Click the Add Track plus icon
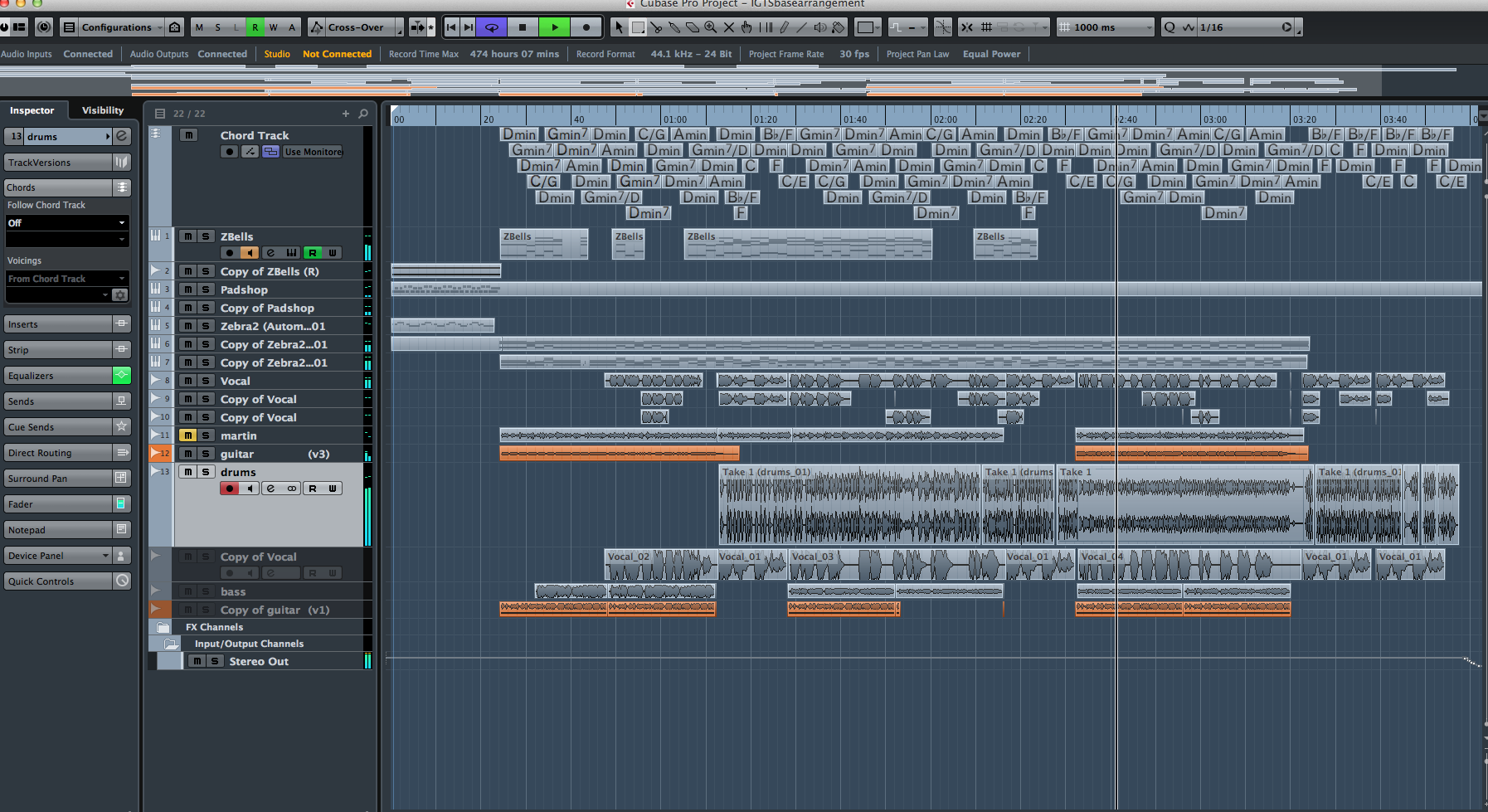Screen dimensions: 1488x812 (x=346, y=114)
